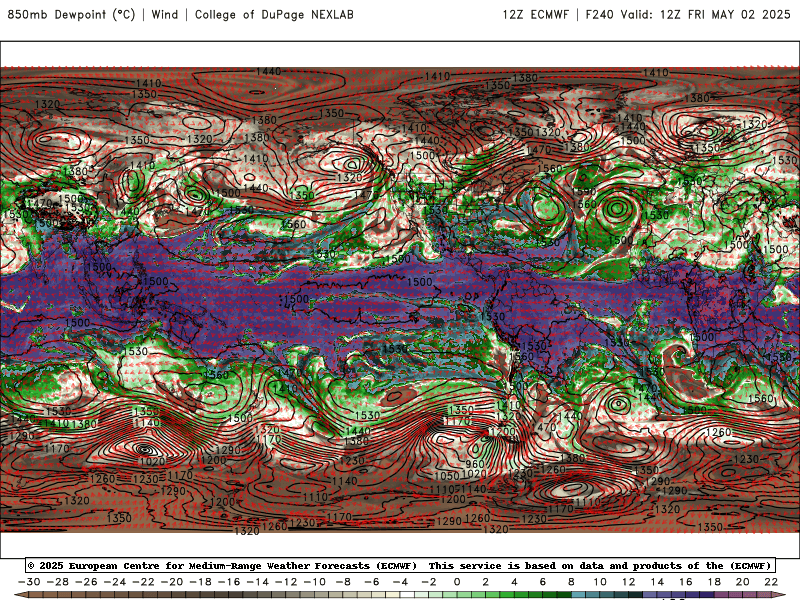Click the -28 value on the color scale
Viewport: 800px width, 600px height.
pyautogui.click(x=58, y=582)
